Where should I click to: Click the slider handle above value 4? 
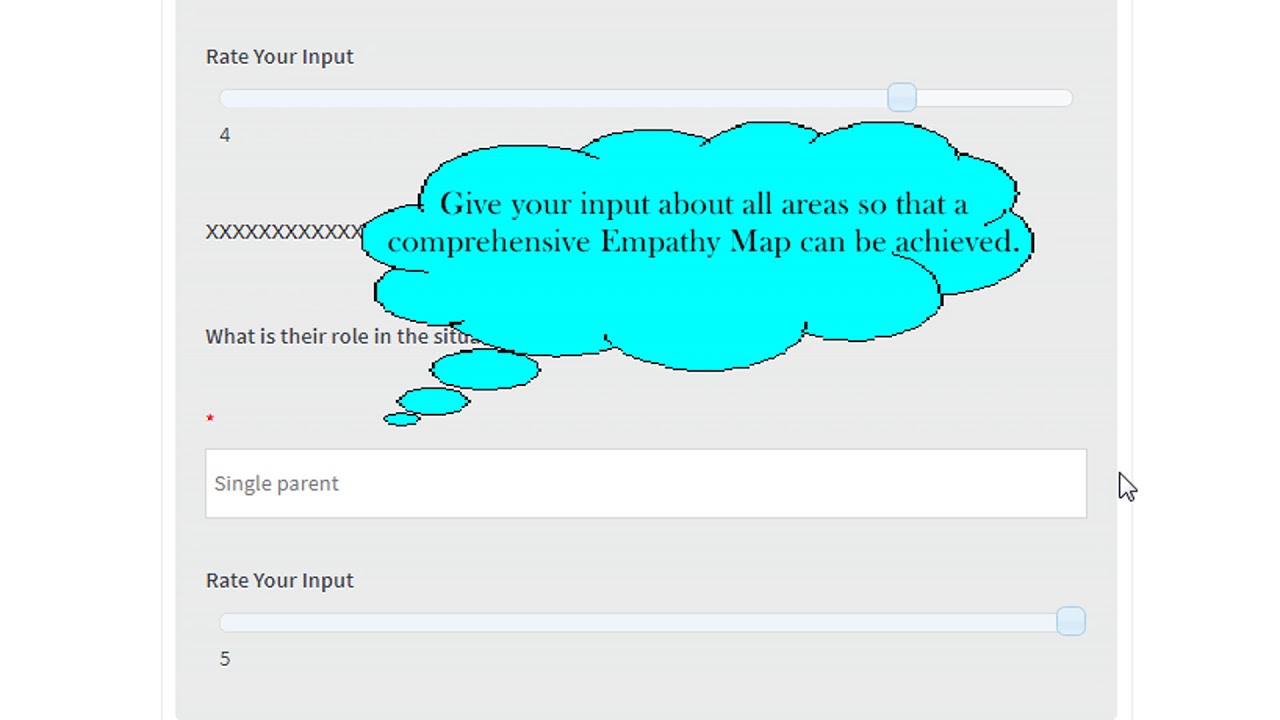pyautogui.click(x=901, y=97)
